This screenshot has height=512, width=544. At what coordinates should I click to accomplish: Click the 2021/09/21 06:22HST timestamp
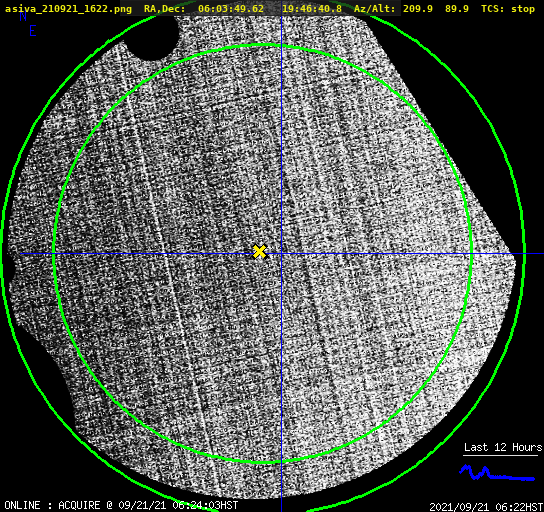(x=486, y=507)
